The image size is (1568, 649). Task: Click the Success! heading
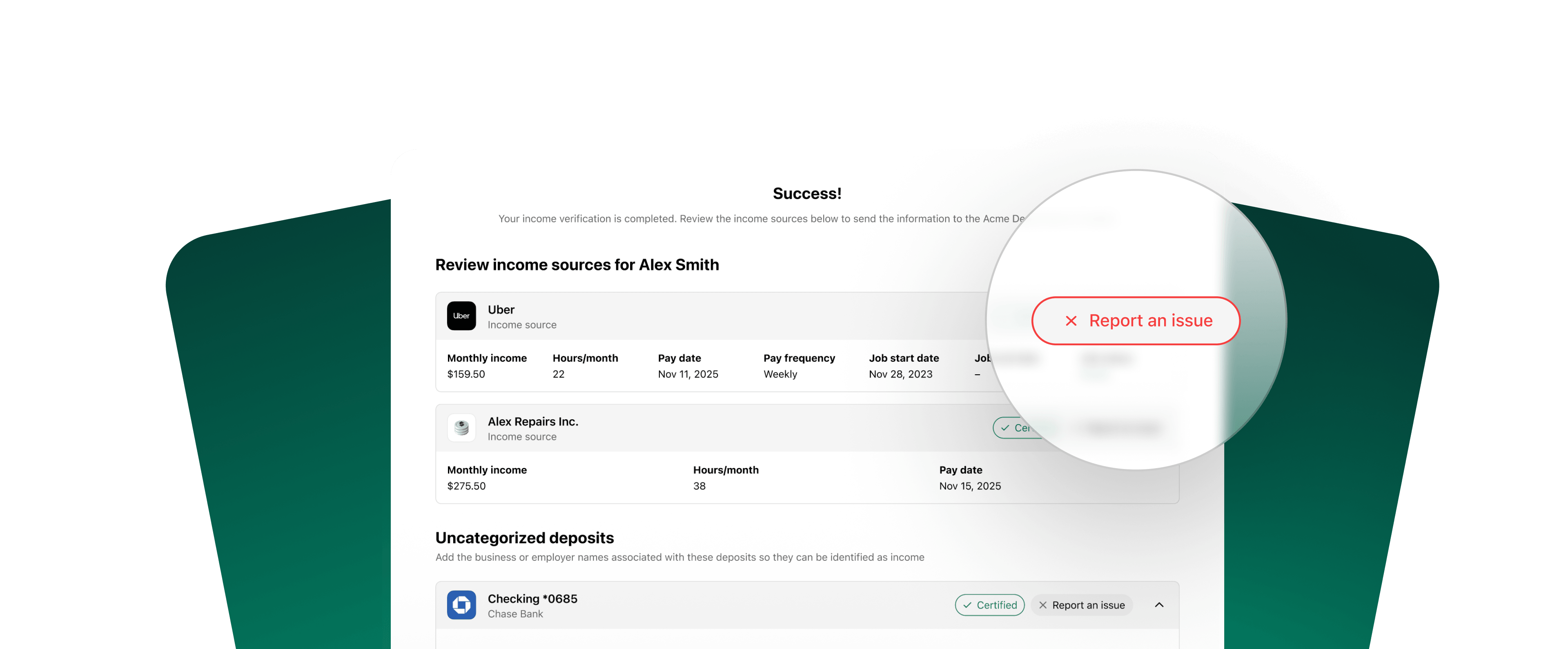pyautogui.click(x=806, y=193)
